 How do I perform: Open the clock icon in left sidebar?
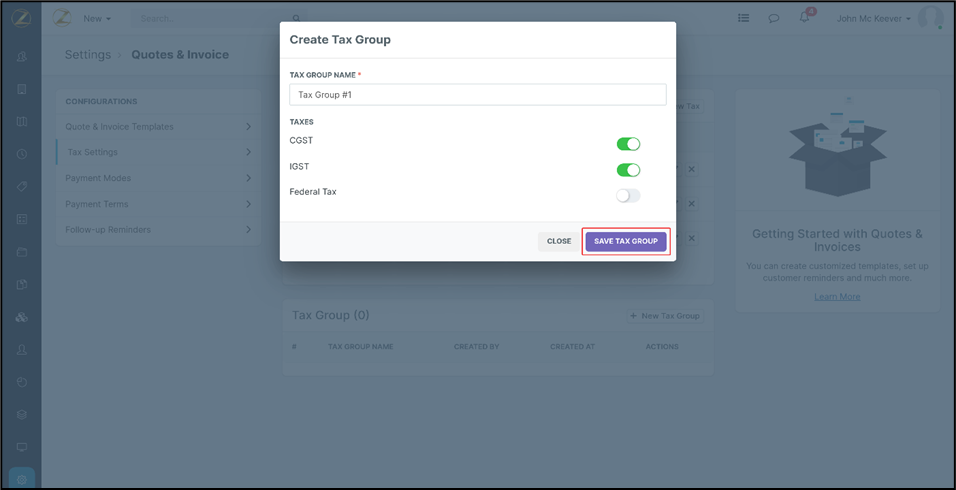tap(22, 154)
